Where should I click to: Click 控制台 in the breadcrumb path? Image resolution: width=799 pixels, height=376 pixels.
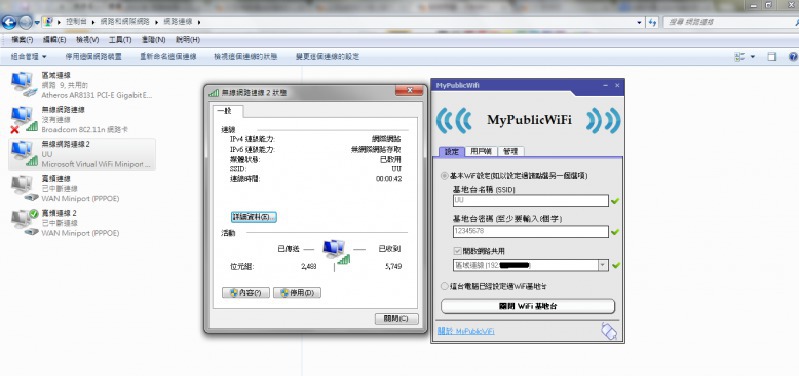click(x=76, y=22)
